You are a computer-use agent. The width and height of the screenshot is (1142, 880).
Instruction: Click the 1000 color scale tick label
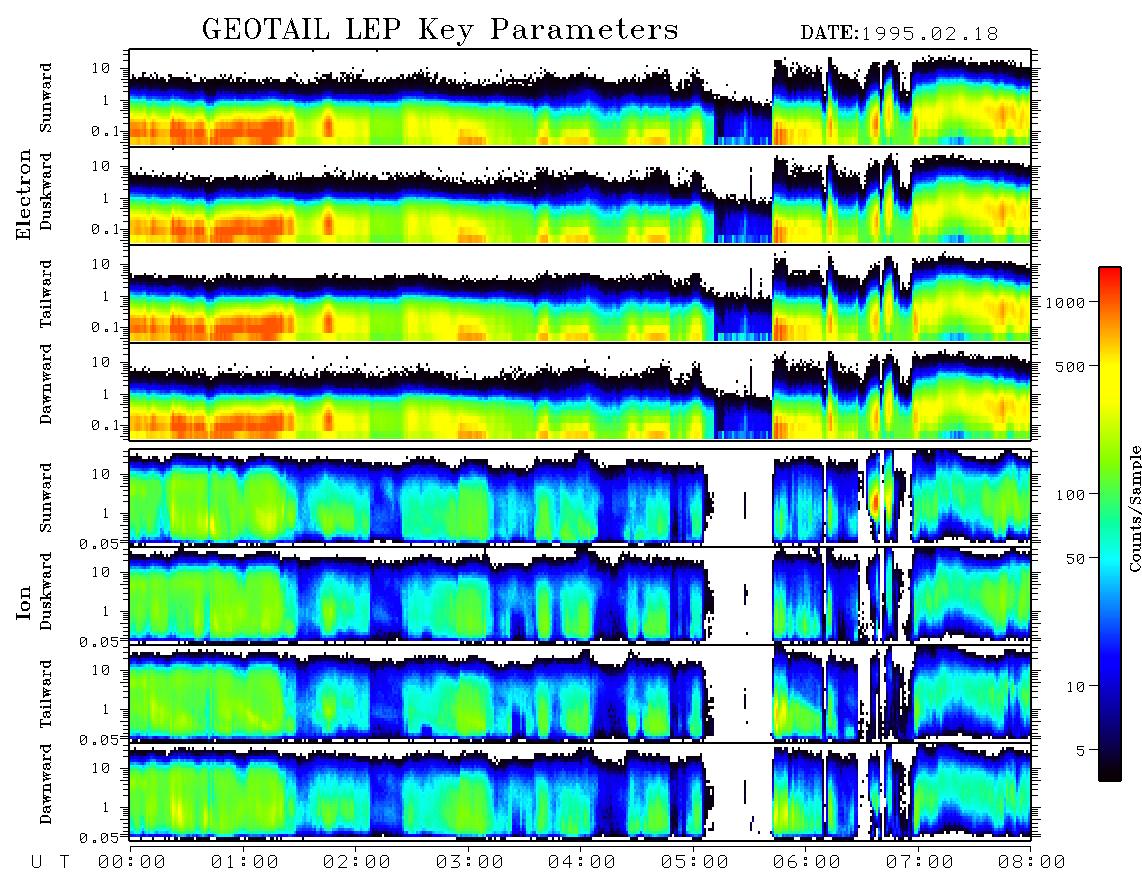(1065, 302)
